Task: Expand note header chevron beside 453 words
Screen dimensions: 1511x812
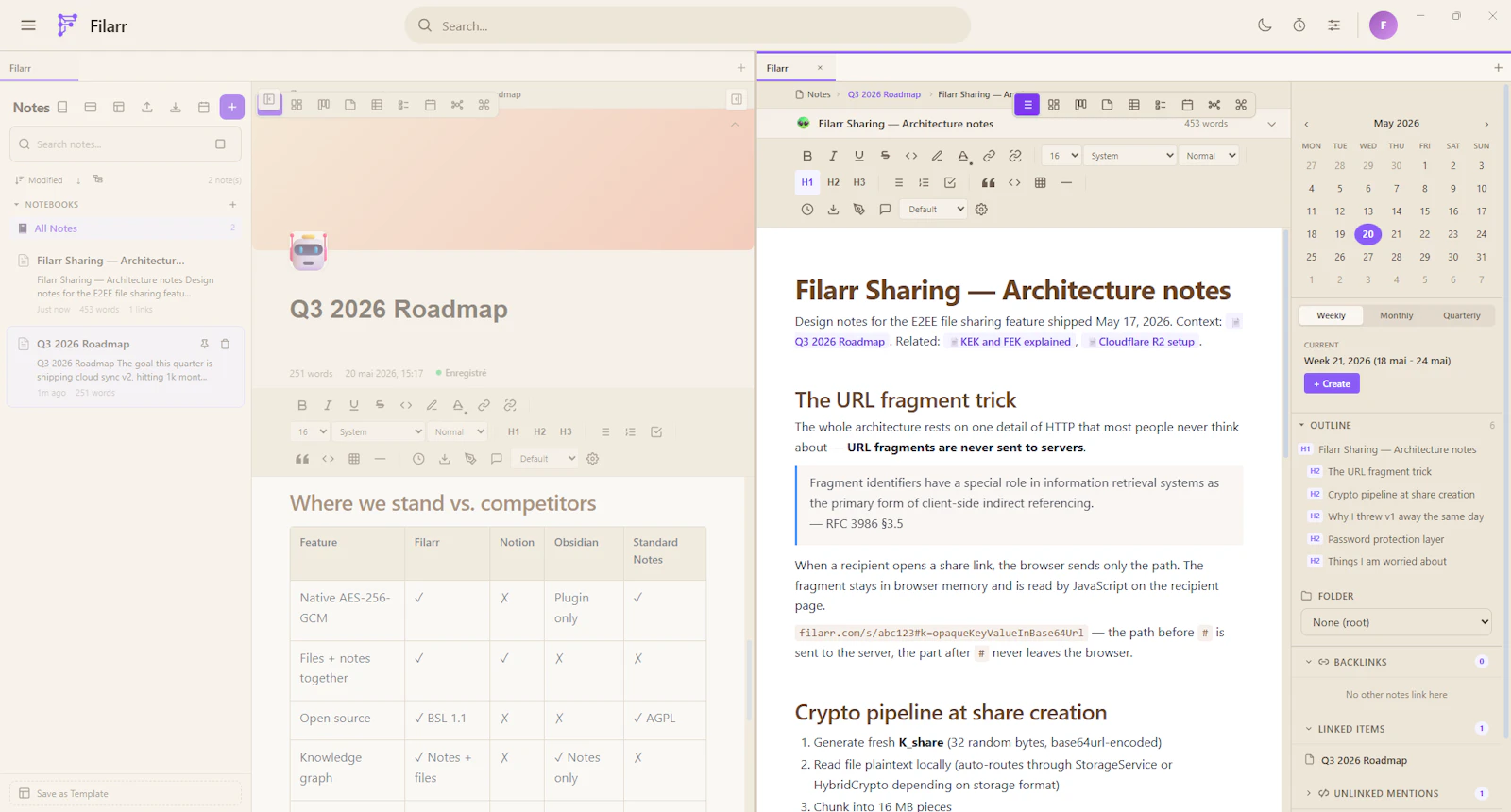Action: (1271, 124)
